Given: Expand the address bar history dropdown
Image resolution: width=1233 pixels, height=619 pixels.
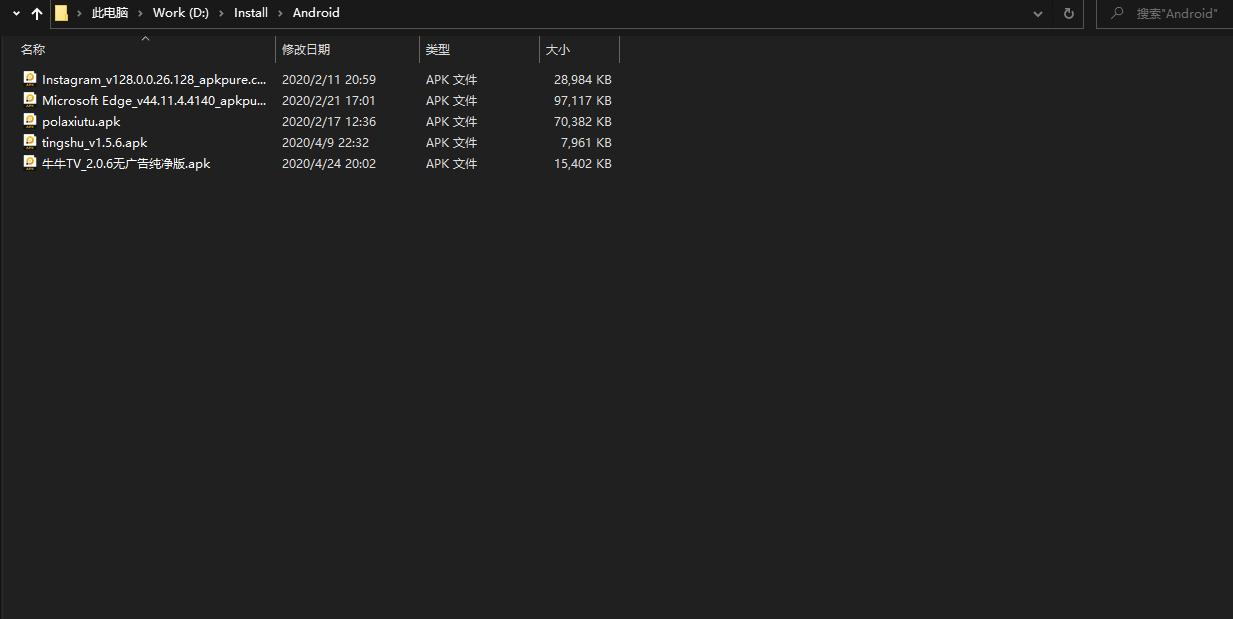Looking at the screenshot, I should point(1039,14).
